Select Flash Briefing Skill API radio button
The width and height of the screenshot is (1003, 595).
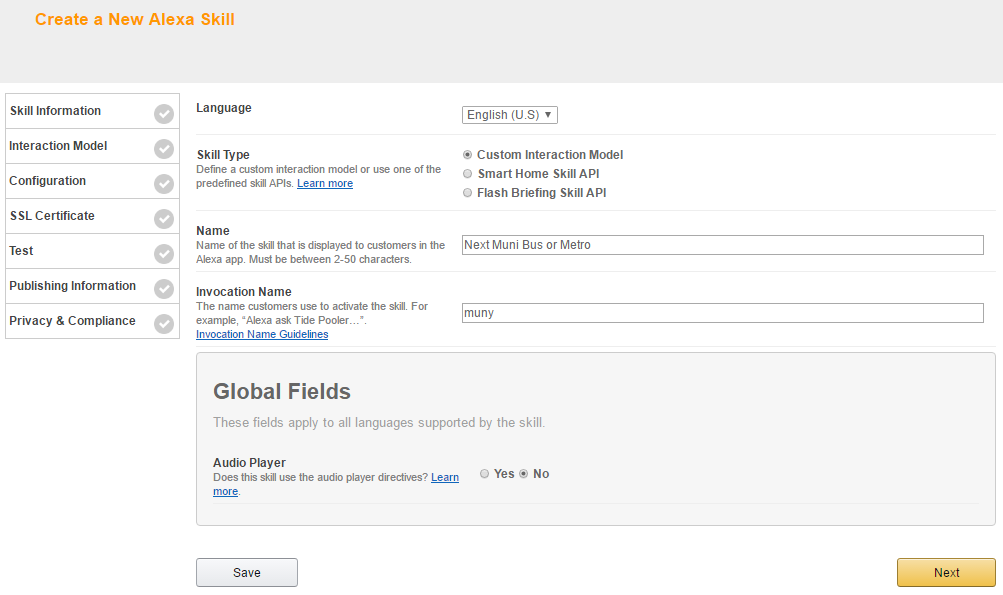coord(468,193)
